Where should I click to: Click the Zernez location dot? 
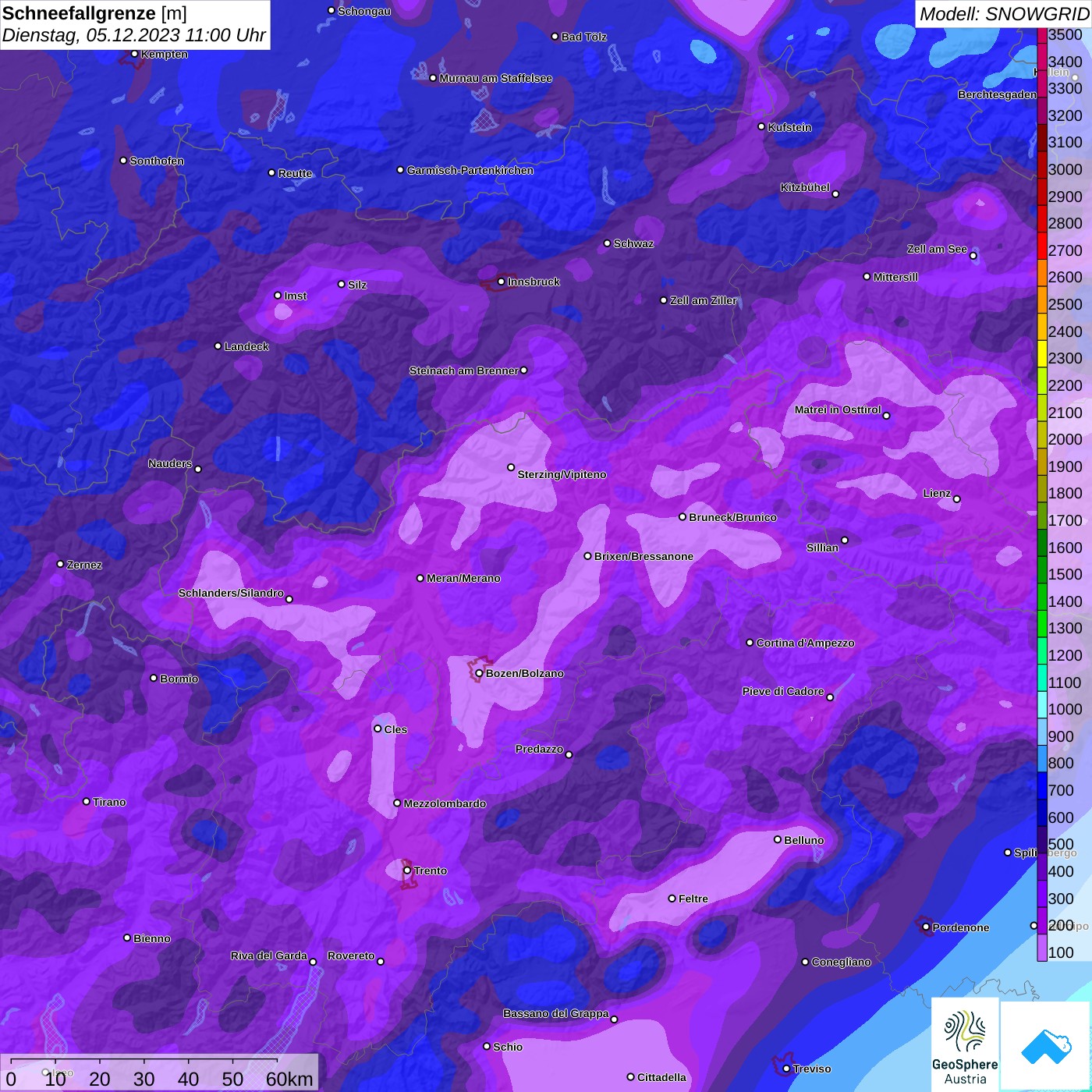tap(60, 564)
